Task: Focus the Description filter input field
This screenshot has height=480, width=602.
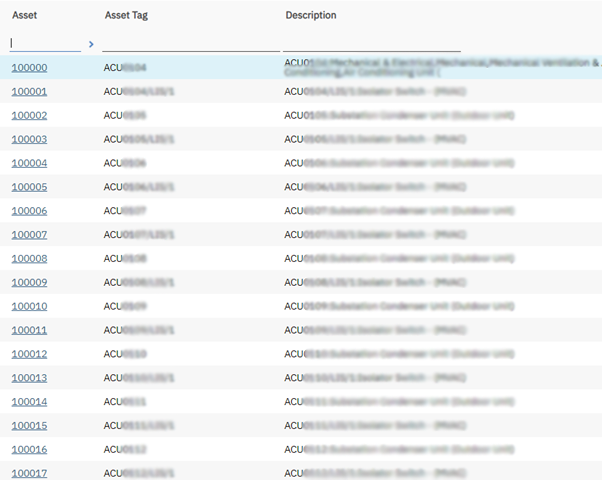Action: coord(371,43)
